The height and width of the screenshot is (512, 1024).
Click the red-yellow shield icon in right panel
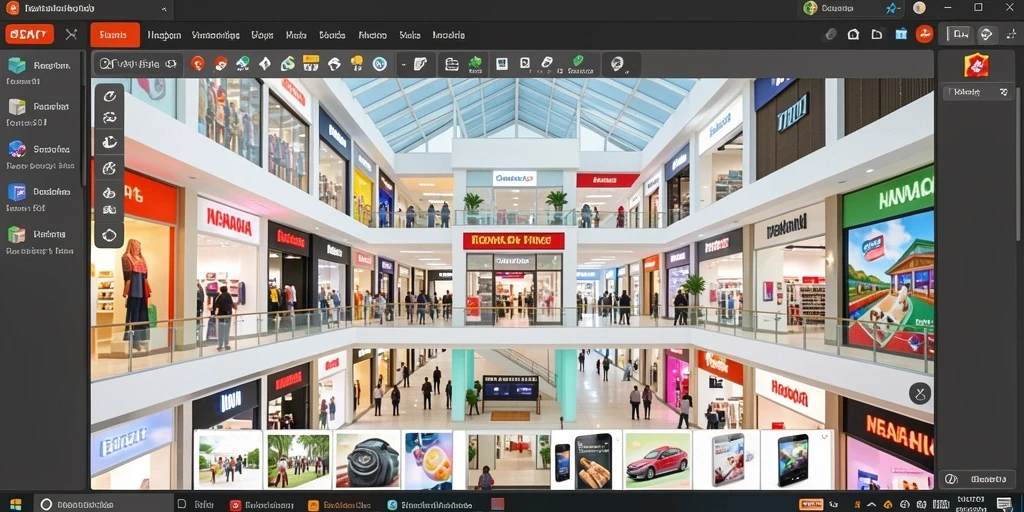coord(976,65)
